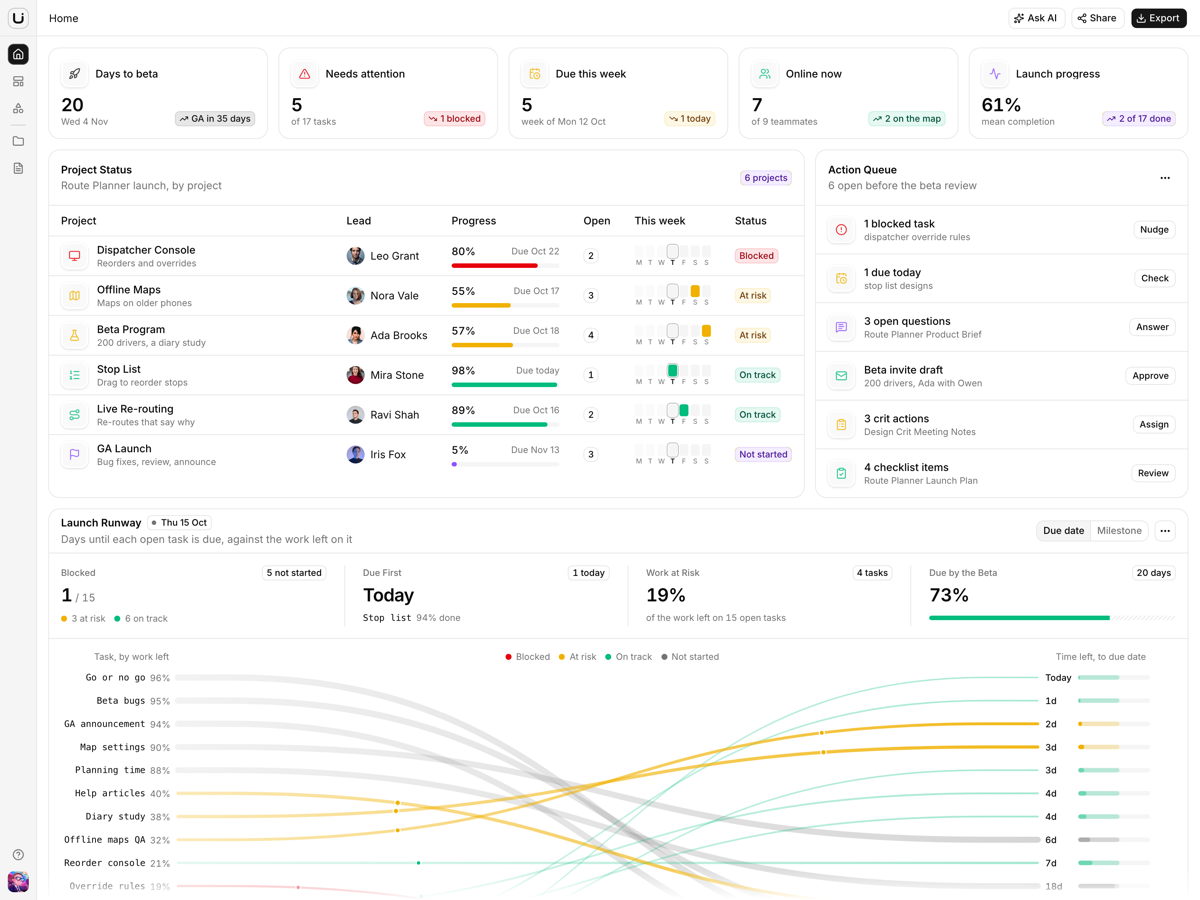Click the Live Re-routing project icon

(x=74, y=415)
